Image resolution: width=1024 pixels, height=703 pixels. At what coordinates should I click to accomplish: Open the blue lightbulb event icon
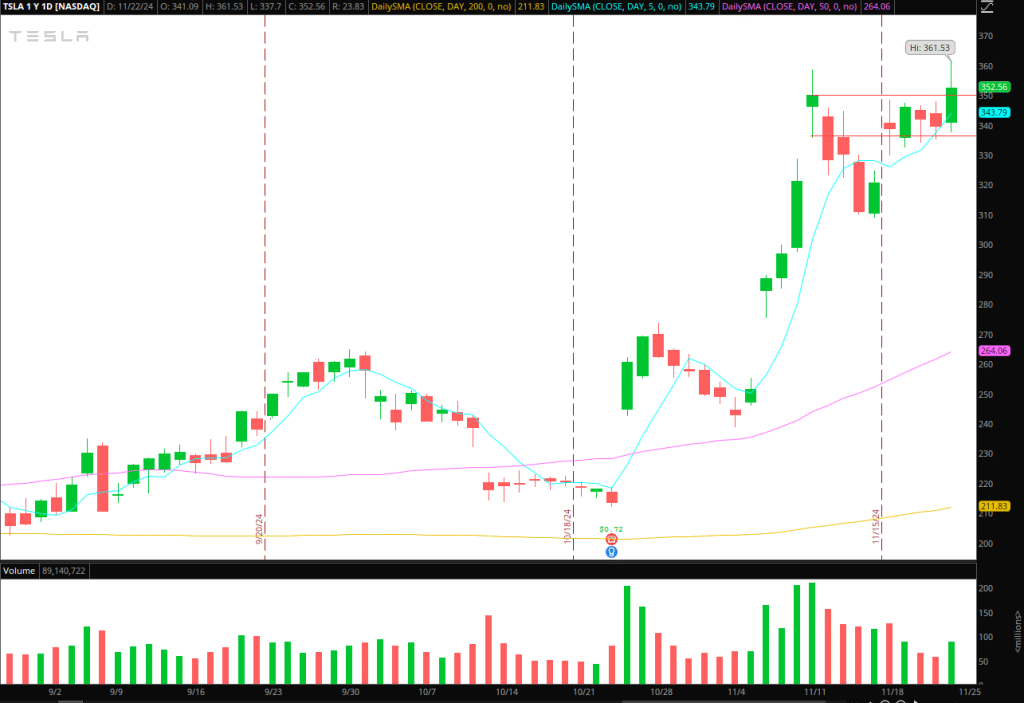611,552
